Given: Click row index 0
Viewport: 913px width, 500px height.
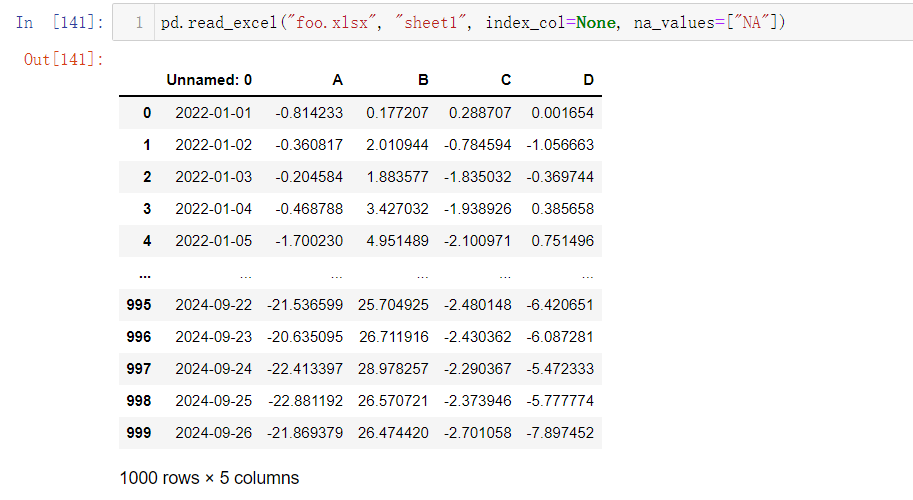Looking at the screenshot, I should pos(147,113).
